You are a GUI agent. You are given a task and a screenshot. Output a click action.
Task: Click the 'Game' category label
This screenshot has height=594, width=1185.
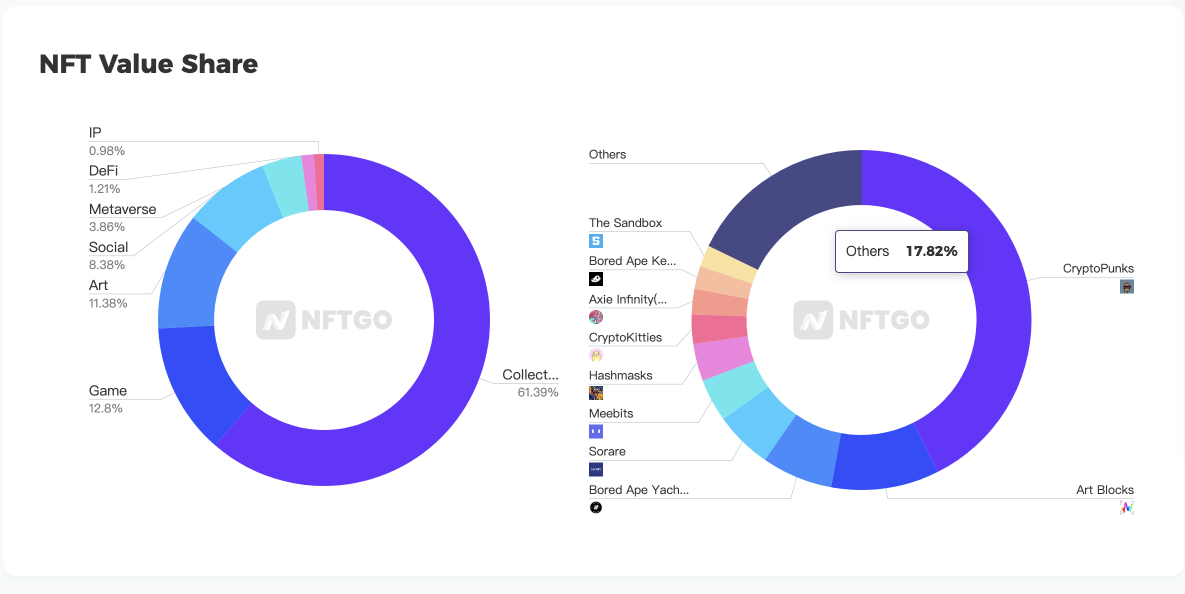click(x=108, y=391)
